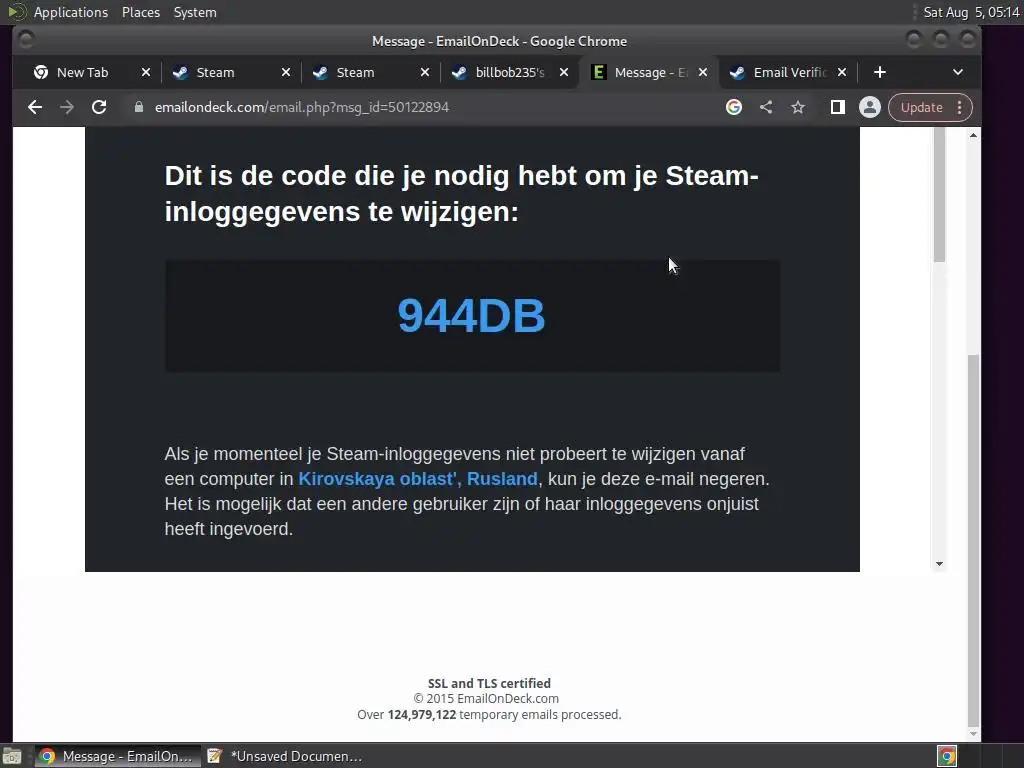Open Chrome's three-dot menu

[x=959, y=107]
